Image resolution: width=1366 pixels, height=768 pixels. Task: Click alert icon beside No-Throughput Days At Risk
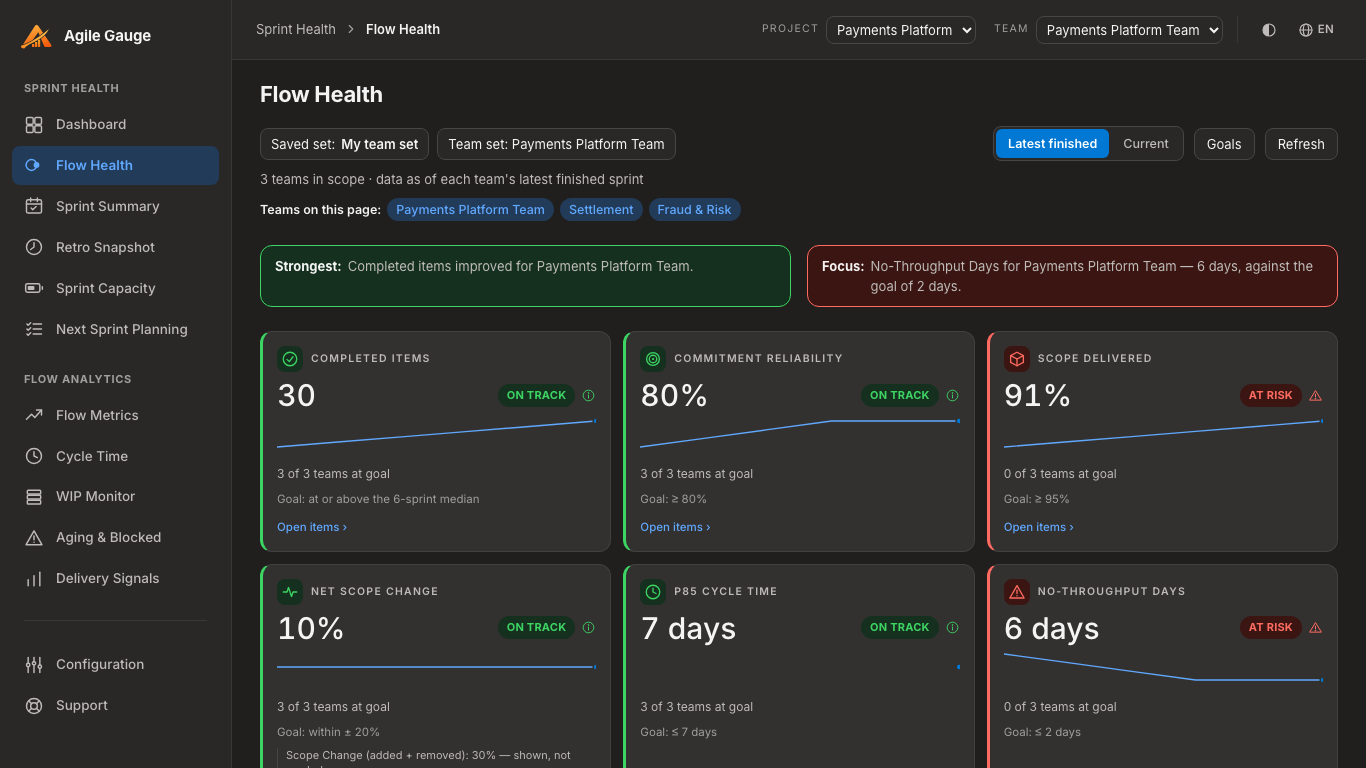point(1315,627)
